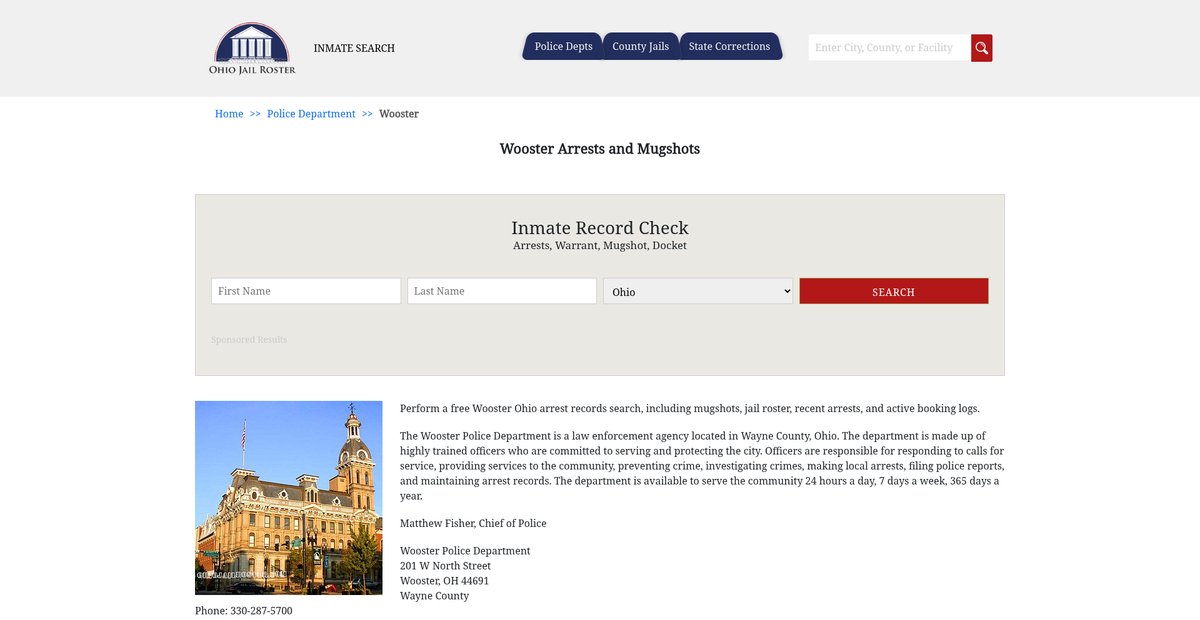
Task: Click the phone number 330-287-5700
Action: (x=261, y=610)
